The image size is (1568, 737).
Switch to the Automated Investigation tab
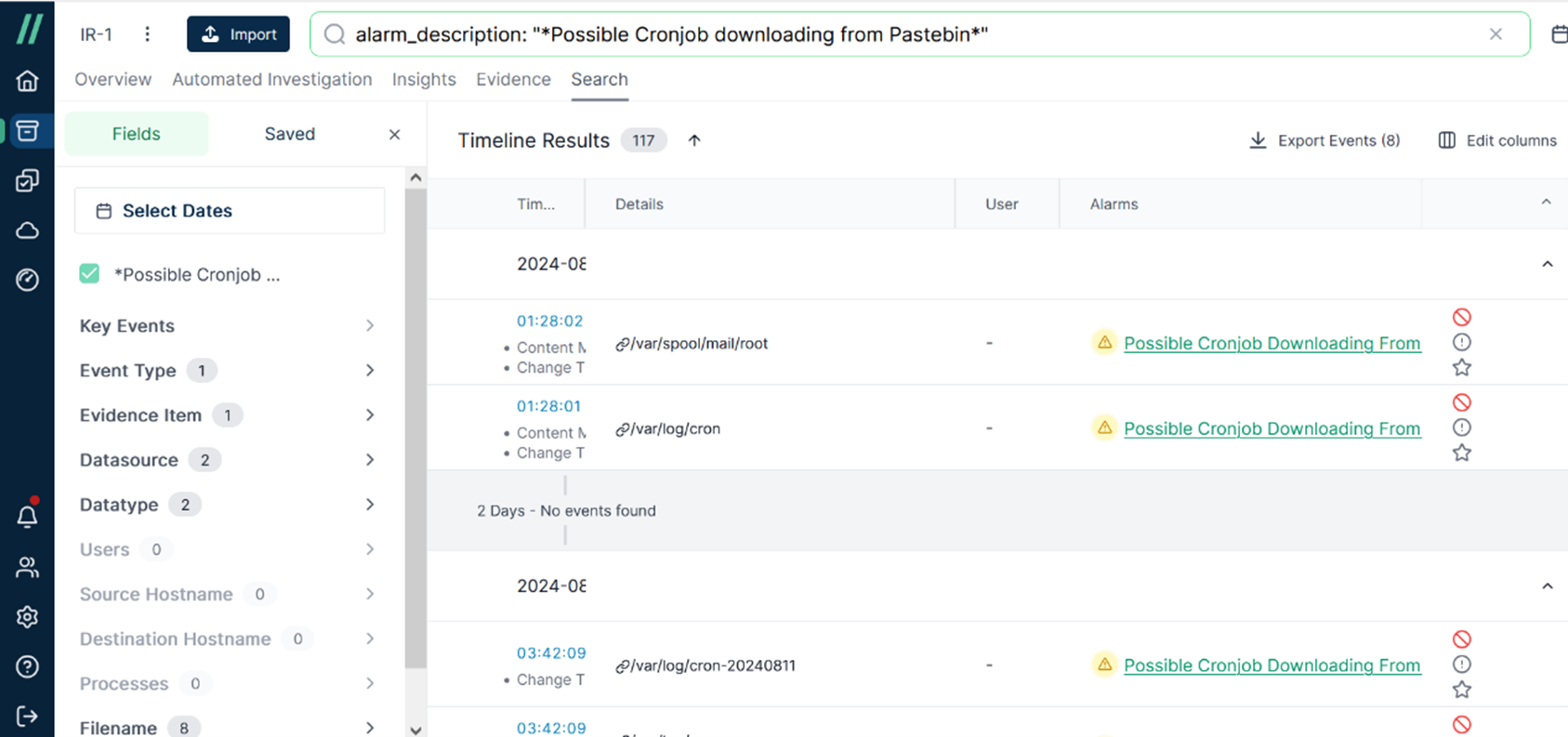point(271,80)
